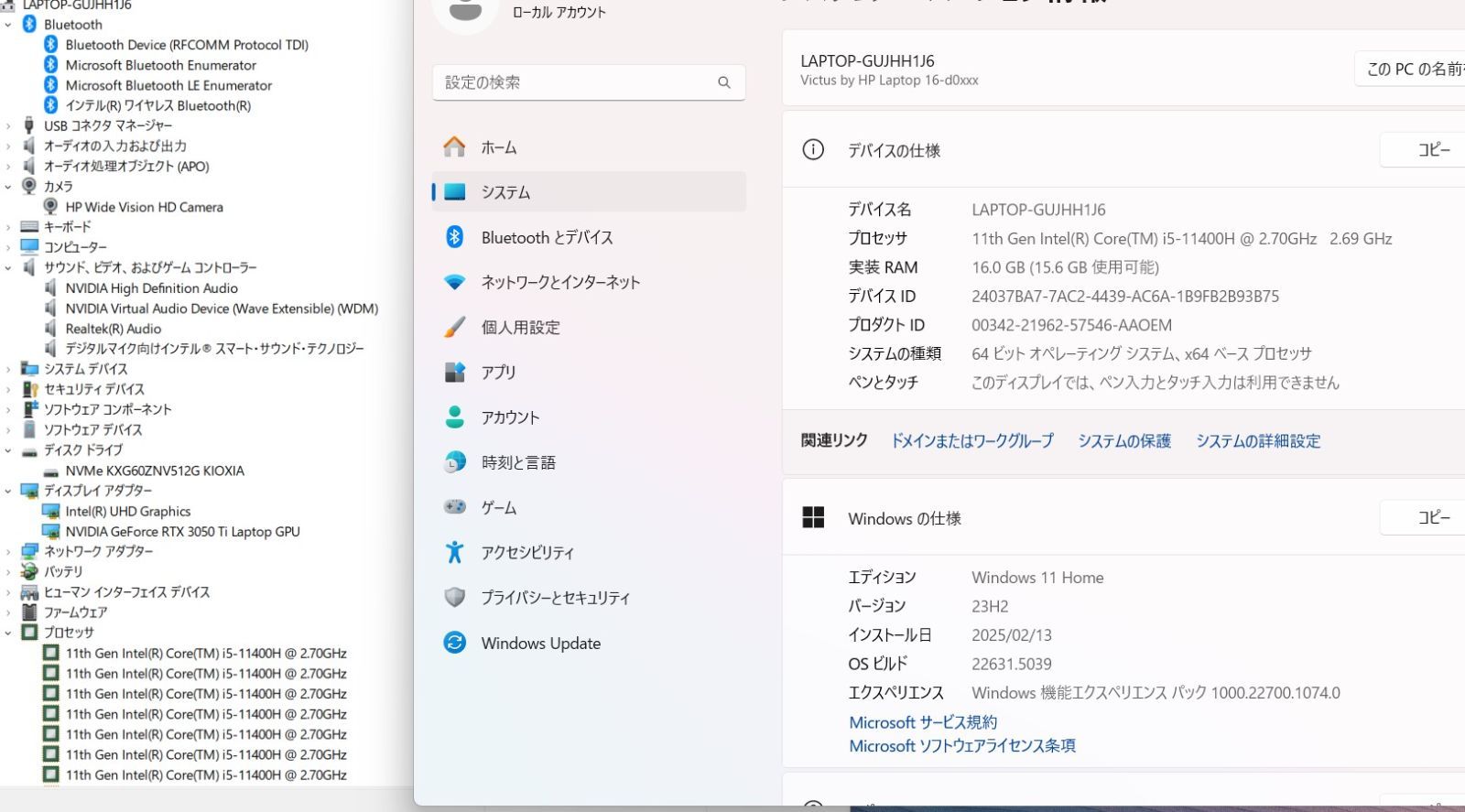This screenshot has width=1465, height=812.
Task: Open Microsoft サービス規約 link
Action: click(x=923, y=722)
